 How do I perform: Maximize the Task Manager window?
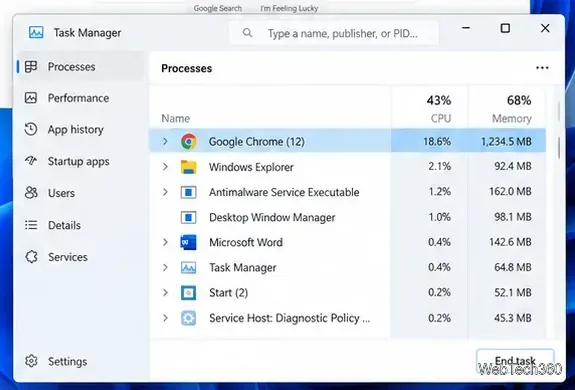click(x=505, y=28)
